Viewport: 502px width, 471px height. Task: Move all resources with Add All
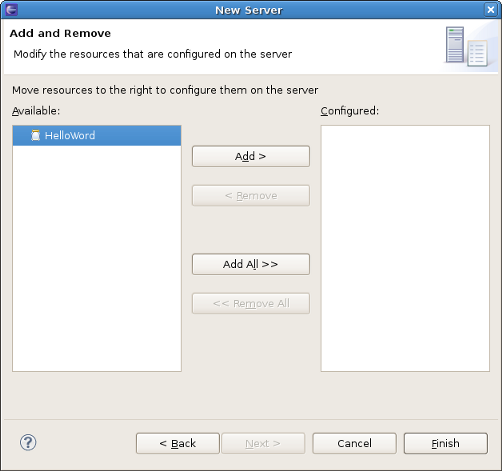pyautogui.click(x=251, y=264)
